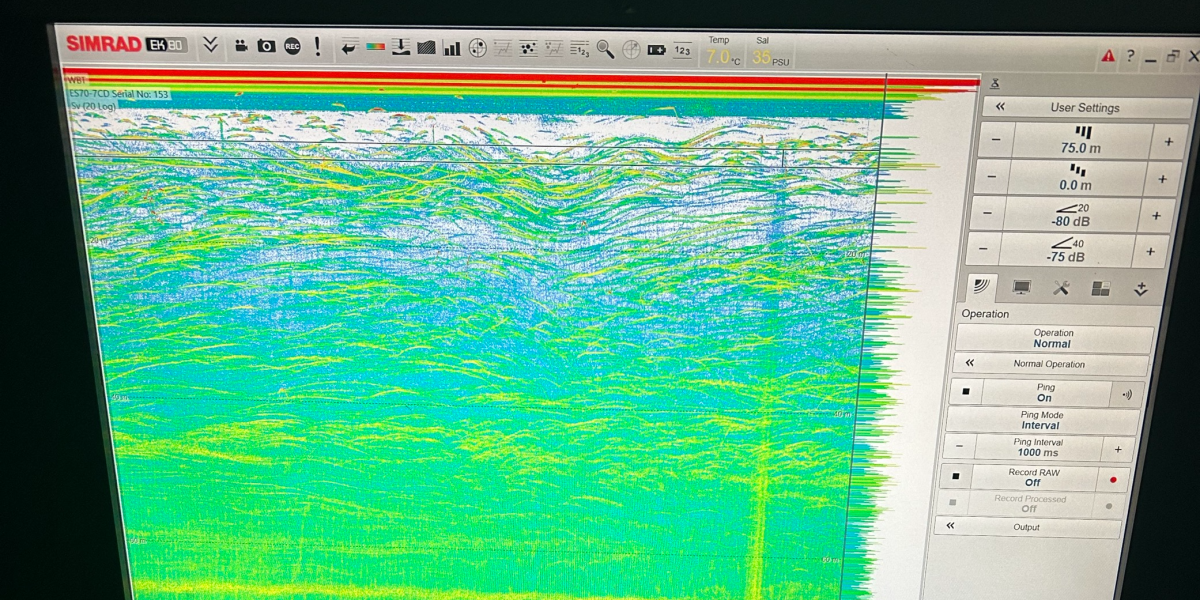Start Record RAW with the red dot
The height and width of the screenshot is (600, 1200).
[1112, 480]
